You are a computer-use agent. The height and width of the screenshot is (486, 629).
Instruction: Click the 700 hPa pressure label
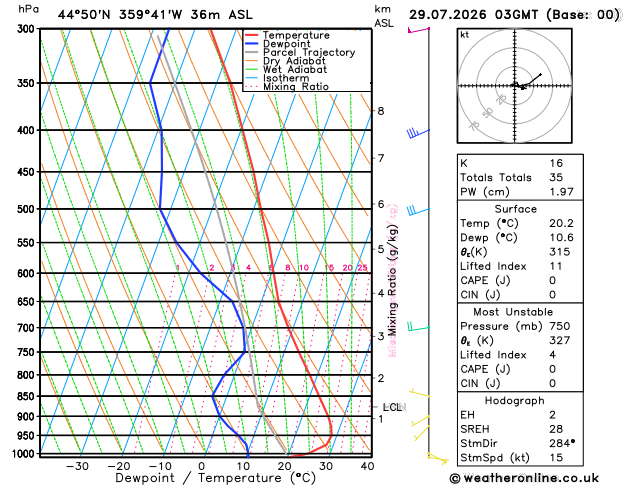pos(28,328)
